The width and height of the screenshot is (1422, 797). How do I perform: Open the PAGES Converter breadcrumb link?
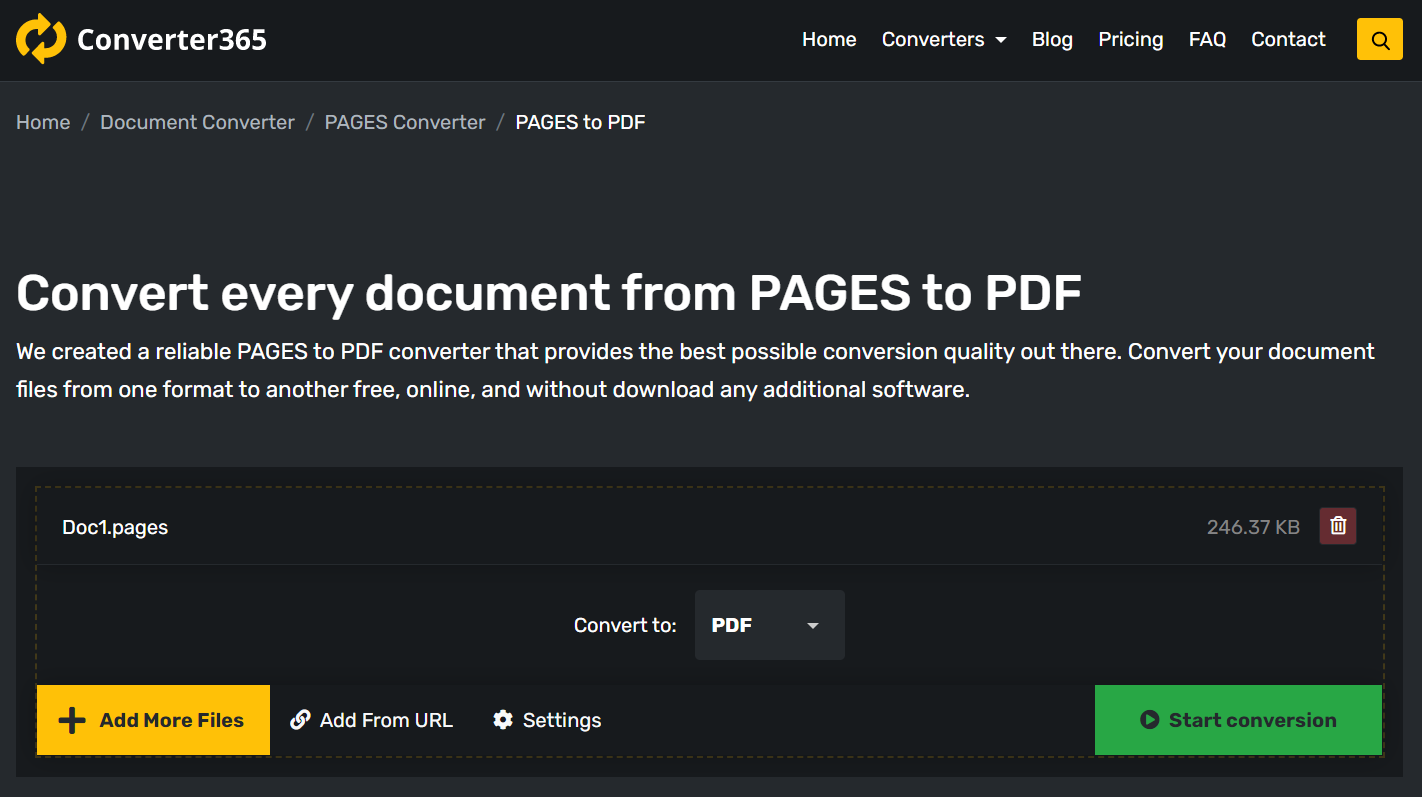click(404, 121)
